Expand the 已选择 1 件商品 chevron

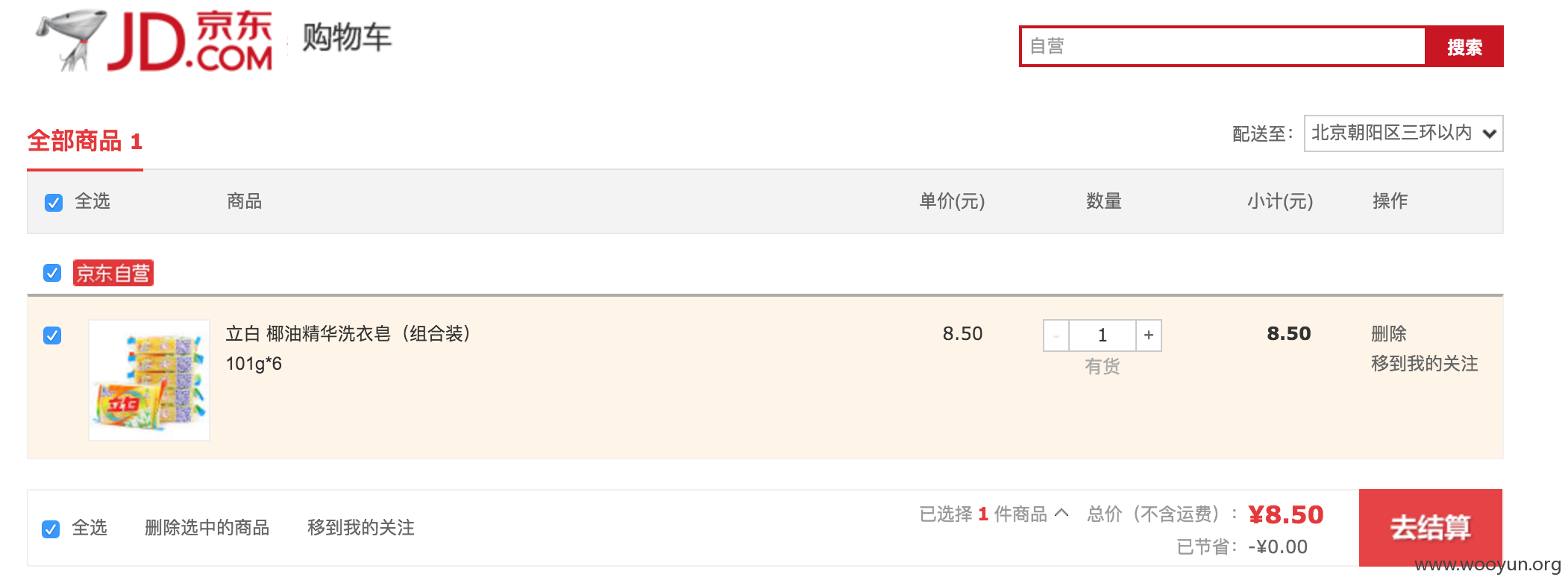1061,513
